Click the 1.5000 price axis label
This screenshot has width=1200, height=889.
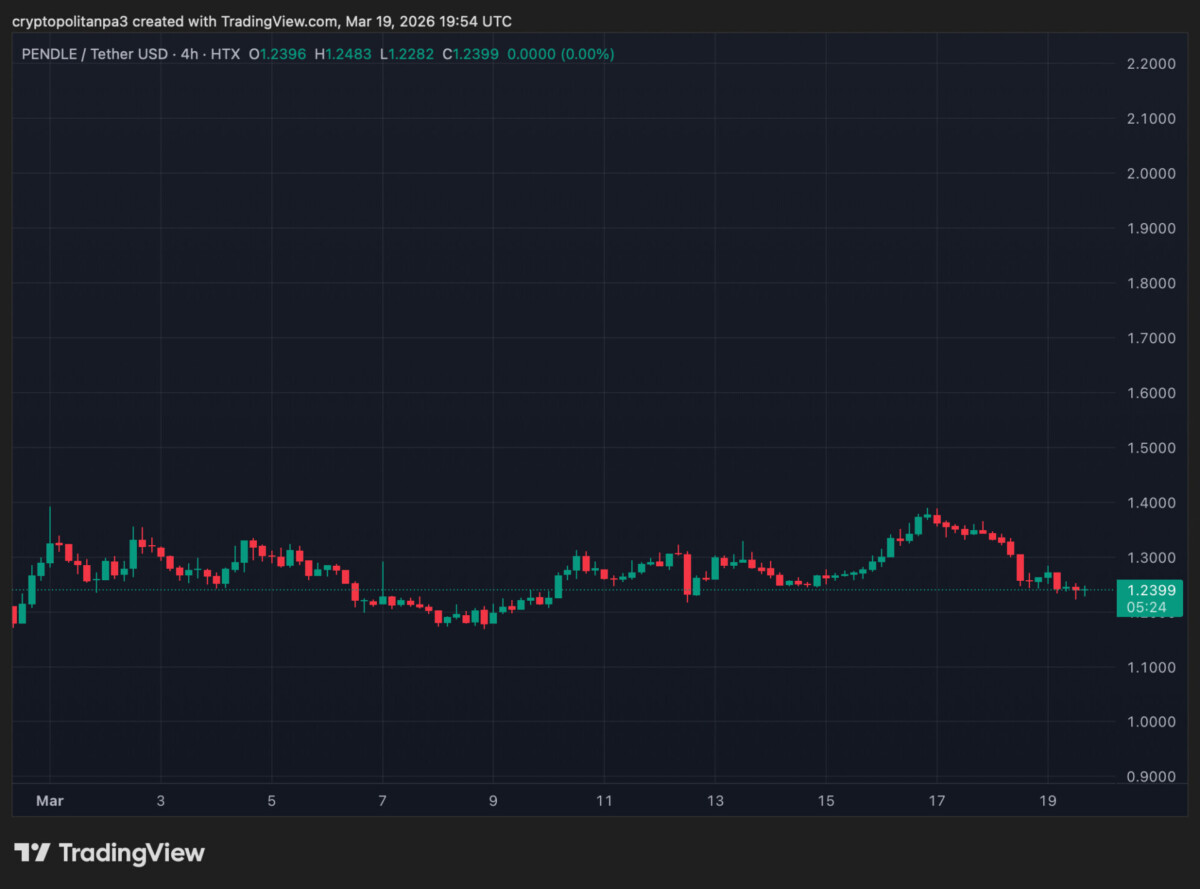[x=1149, y=447]
